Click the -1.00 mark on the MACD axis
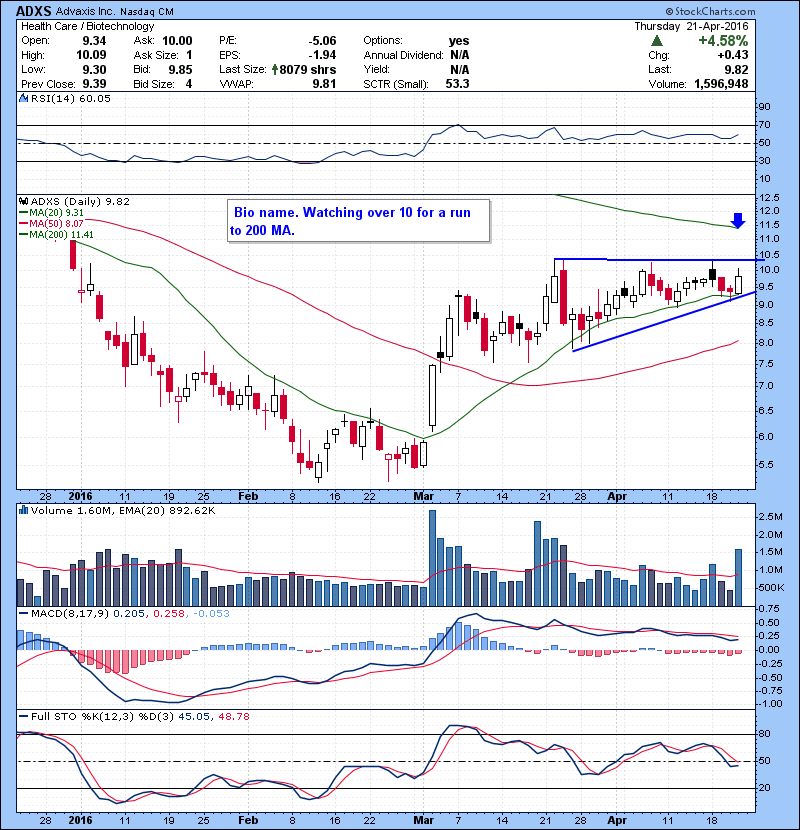Viewport: 800px width, 830px height. 770,704
